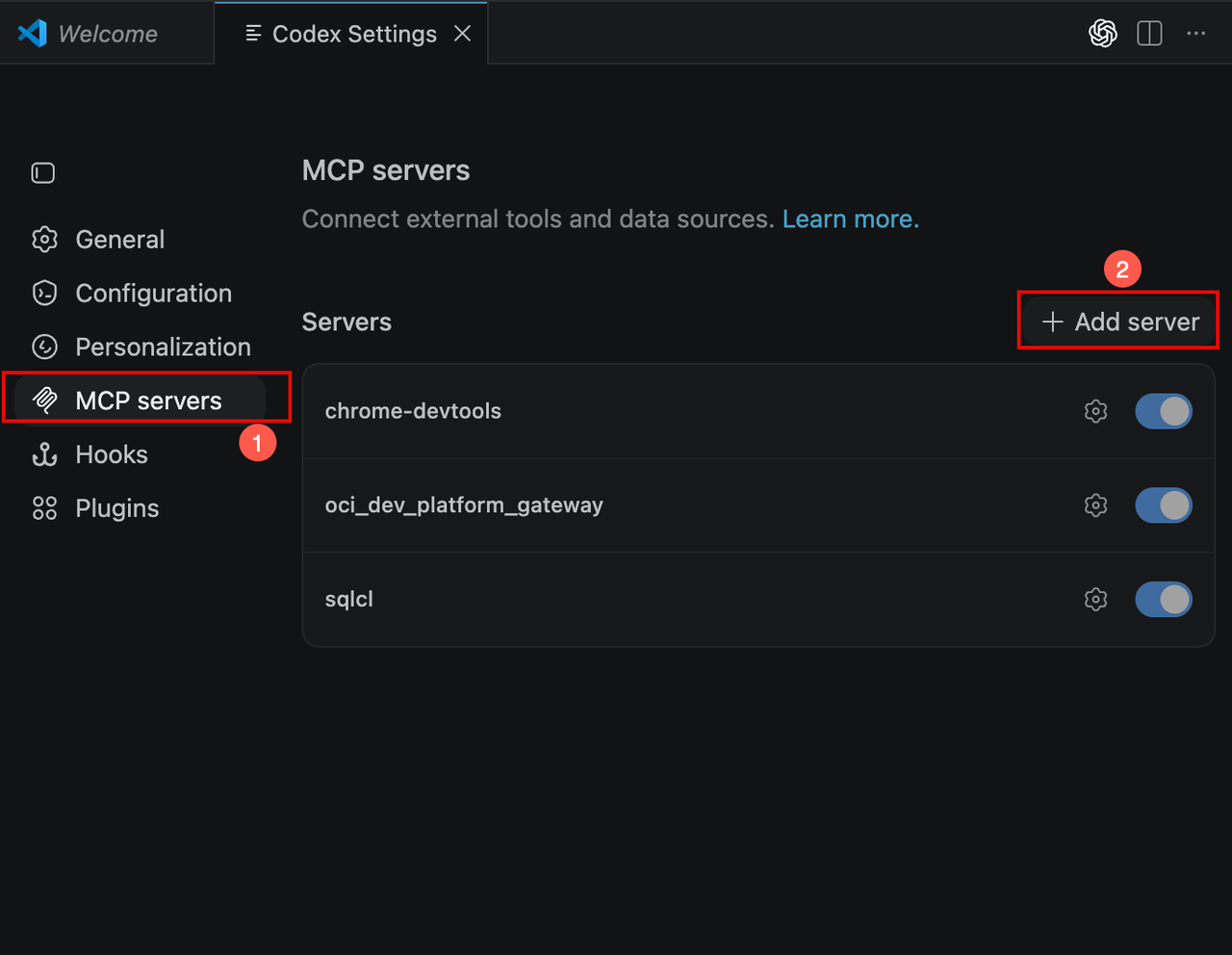
Task: Disable the oci_dev_platform_gateway server
Action: pos(1164,505)
